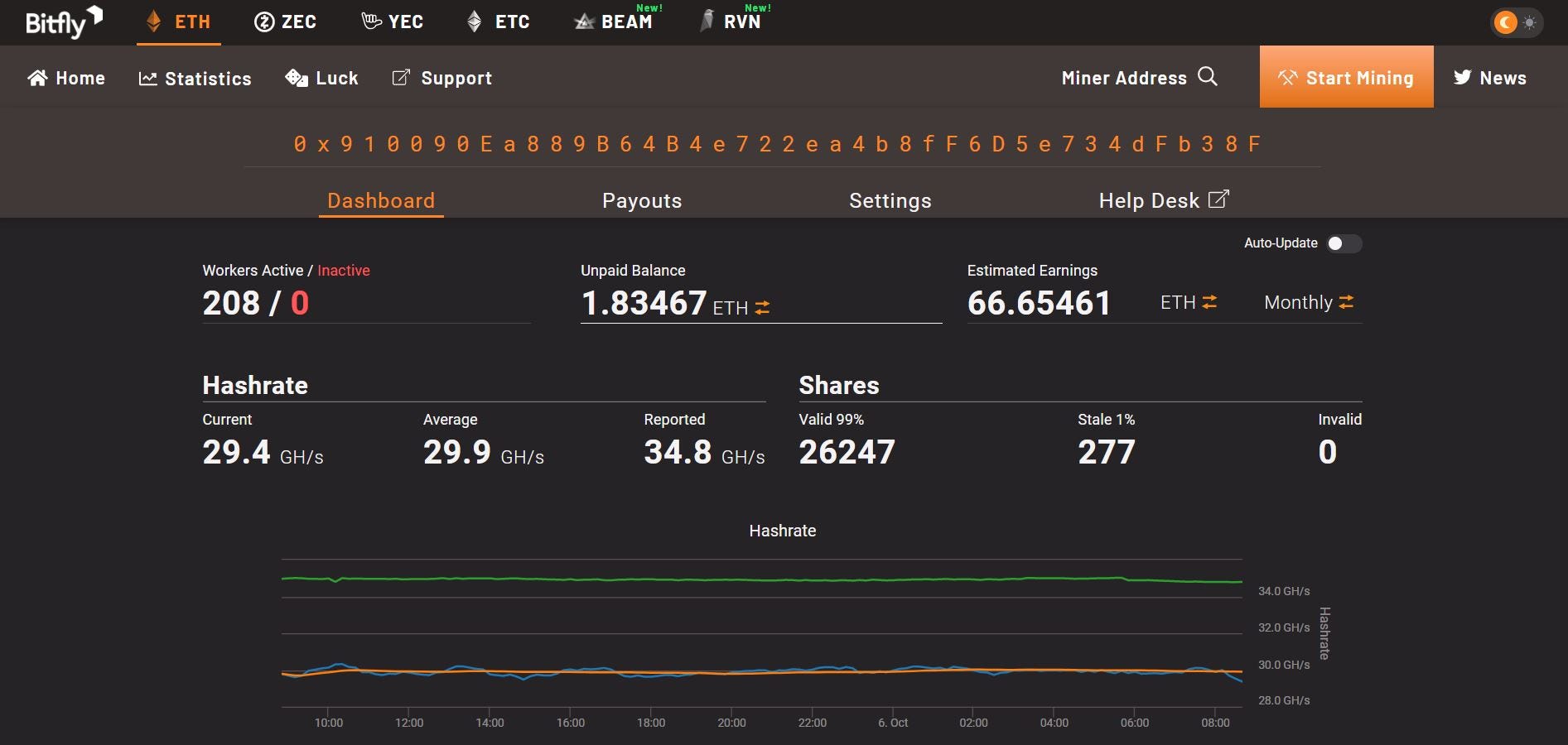The width and height of the screenshot is (1568, 745).
Task: Click the Support external link icon
Action: 401,77
